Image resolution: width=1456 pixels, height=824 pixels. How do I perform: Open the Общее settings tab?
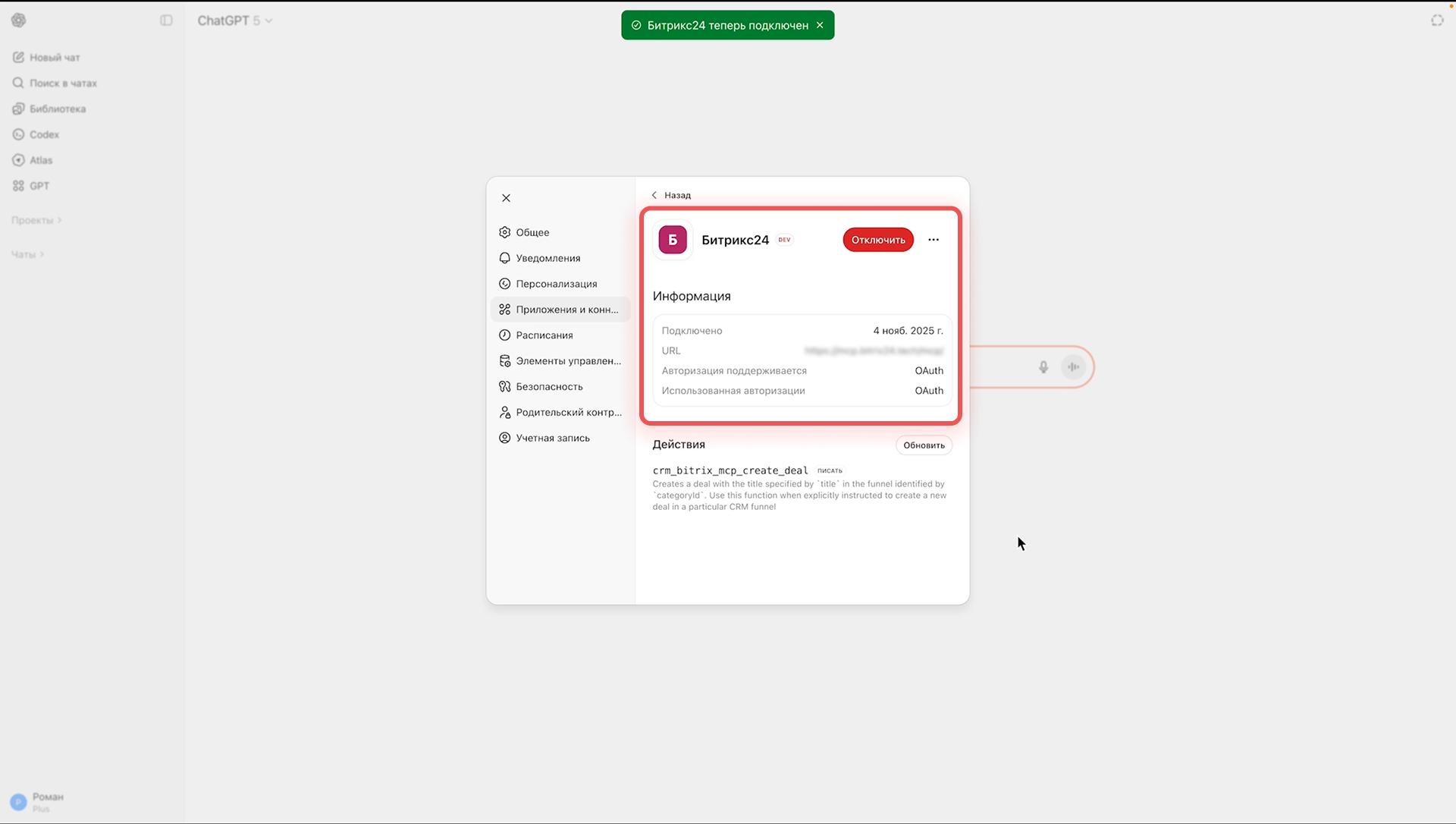pos(532,232)
